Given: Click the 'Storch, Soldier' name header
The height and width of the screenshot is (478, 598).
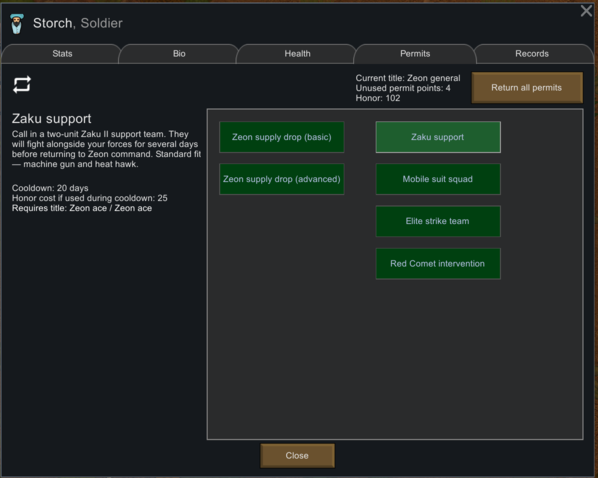Looking at the screenshot, I should [x=78, y=23].
